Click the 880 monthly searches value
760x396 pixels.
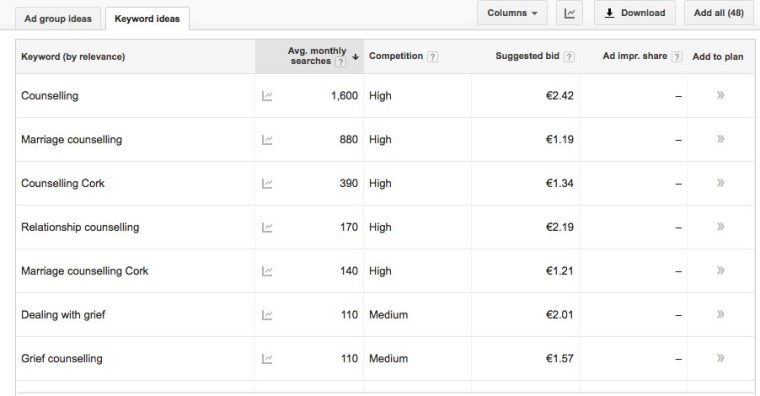click(348, 140)
